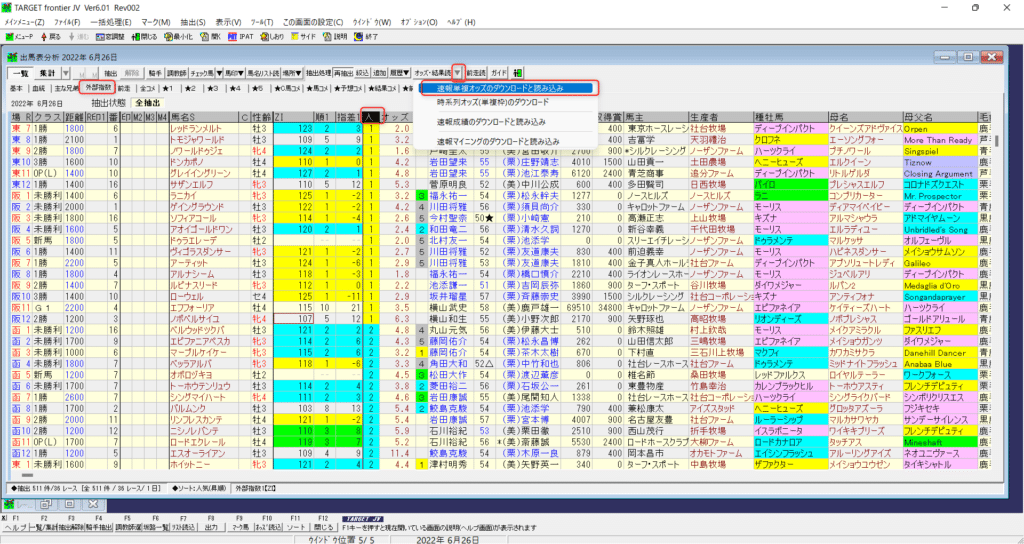Click the 再抽出 button
The width and height of the screenshot is (1024, 544).
click(x=344, y=72)
